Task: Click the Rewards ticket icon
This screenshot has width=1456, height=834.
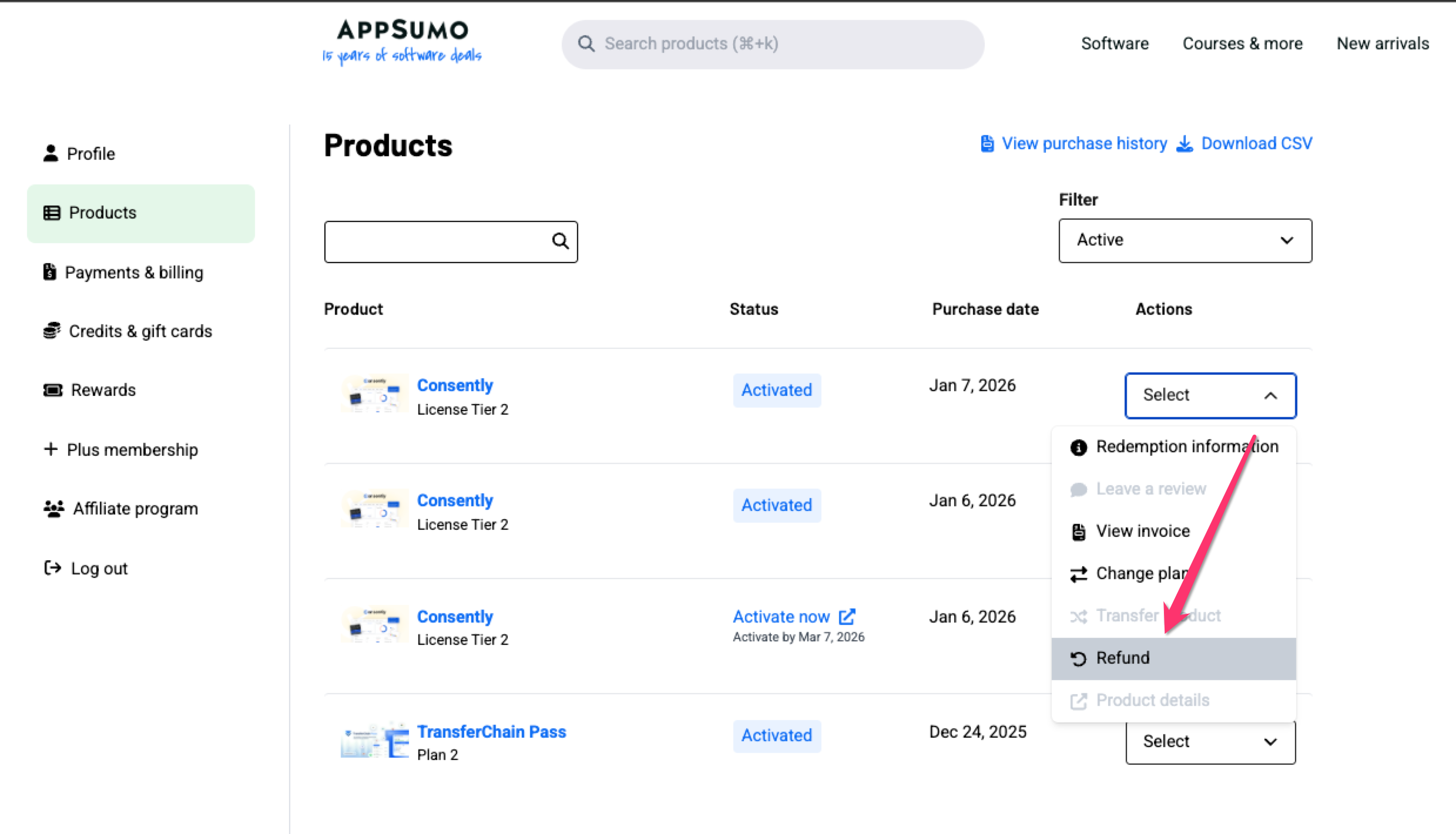Action: pos(53,390)
